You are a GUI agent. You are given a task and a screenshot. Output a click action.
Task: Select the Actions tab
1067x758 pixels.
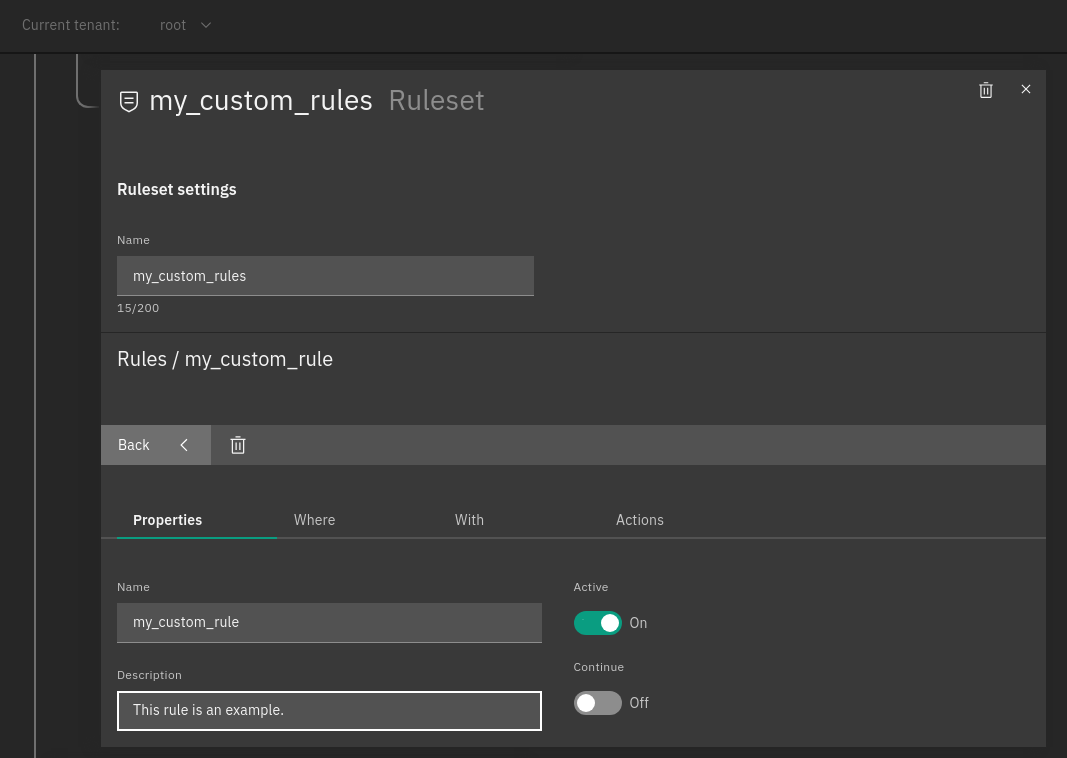pyautogui.click(x=640, y=520)
